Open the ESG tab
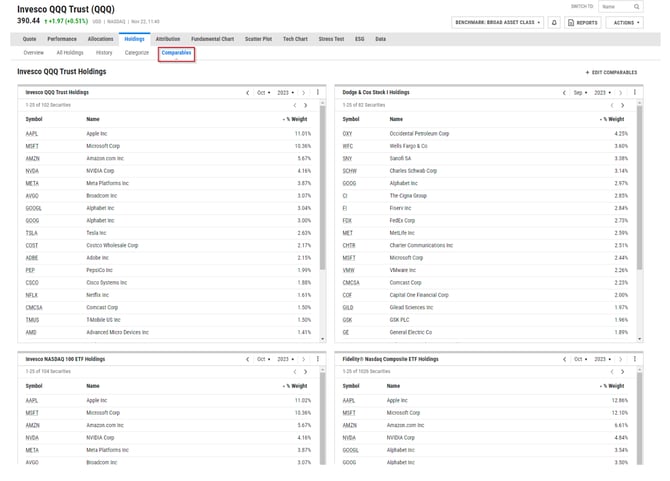Image resolution: width=670 pixels, height=481 pixels. (360, 39)
